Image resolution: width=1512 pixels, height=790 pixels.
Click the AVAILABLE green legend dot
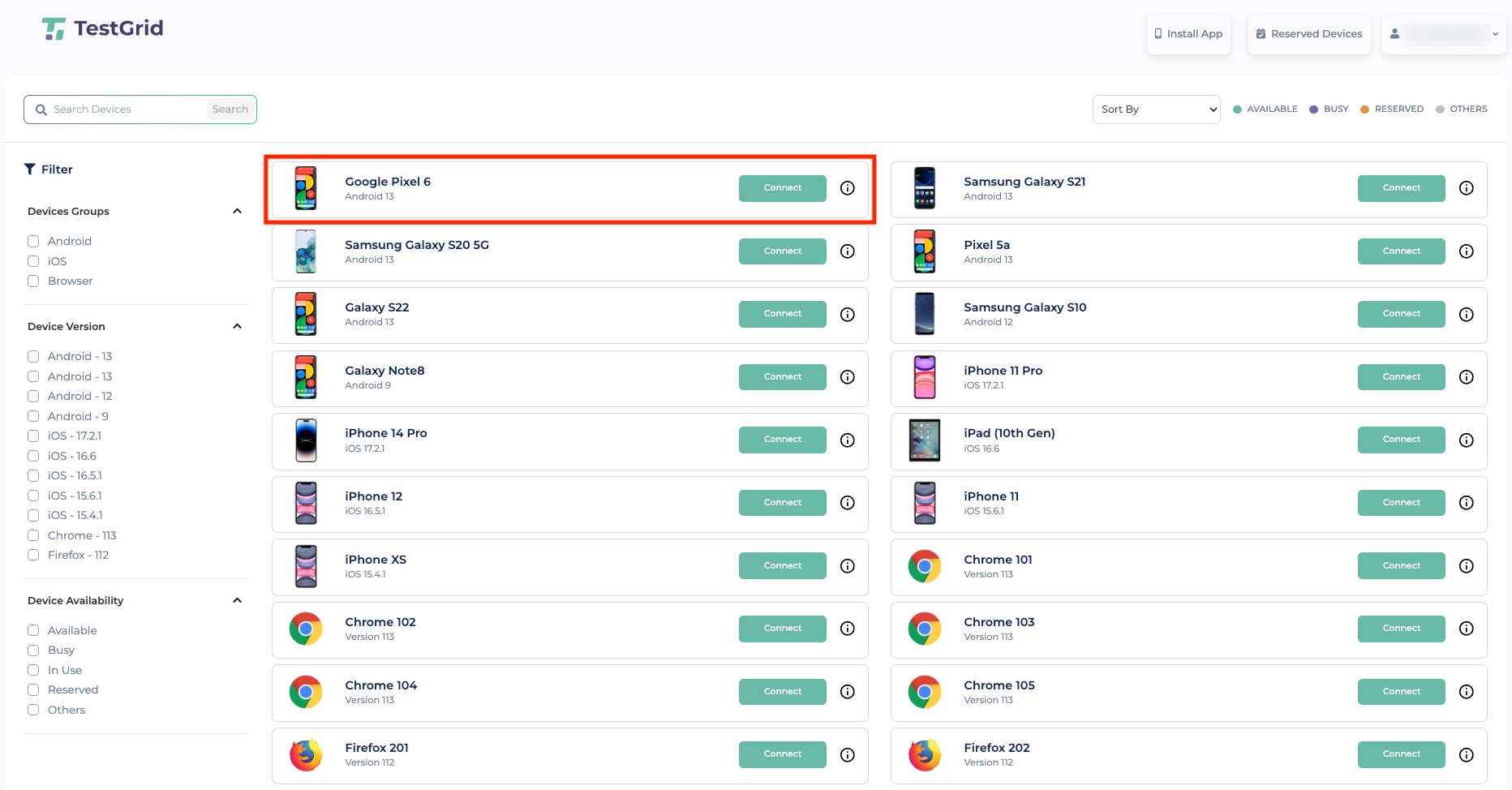click(x=1237, y=109)
